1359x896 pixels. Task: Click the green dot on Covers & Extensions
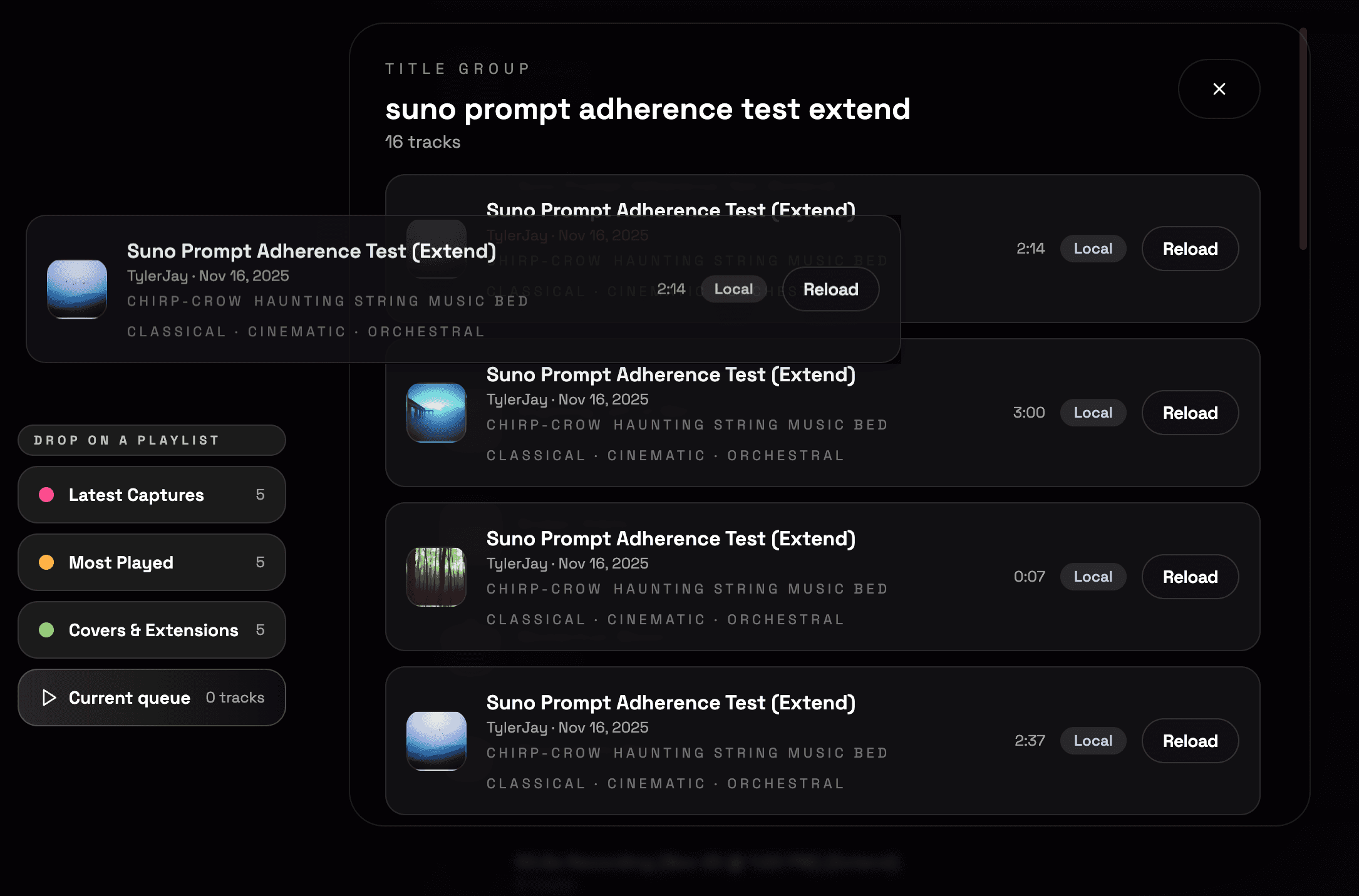tap(46, 630)
